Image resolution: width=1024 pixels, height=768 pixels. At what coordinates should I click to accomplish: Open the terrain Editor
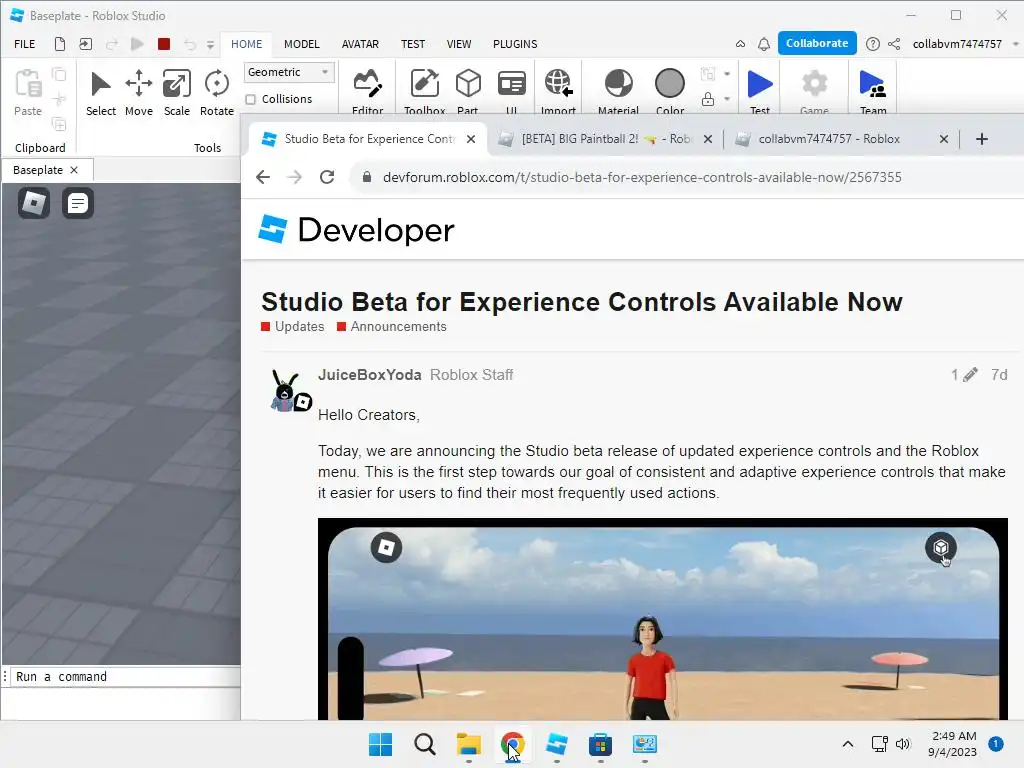point(368,91)
